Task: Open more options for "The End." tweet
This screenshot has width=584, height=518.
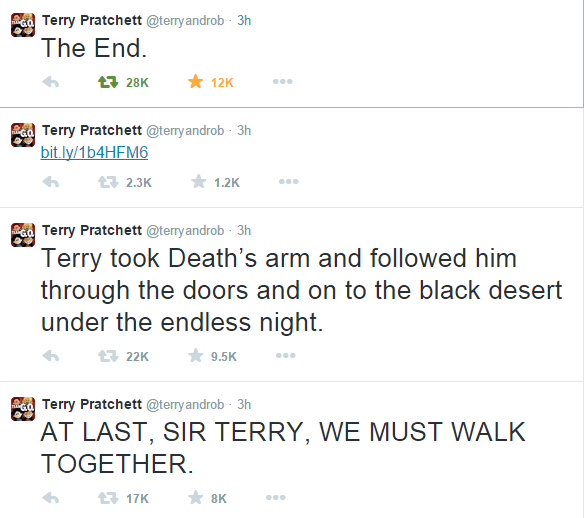Action: 283,82
